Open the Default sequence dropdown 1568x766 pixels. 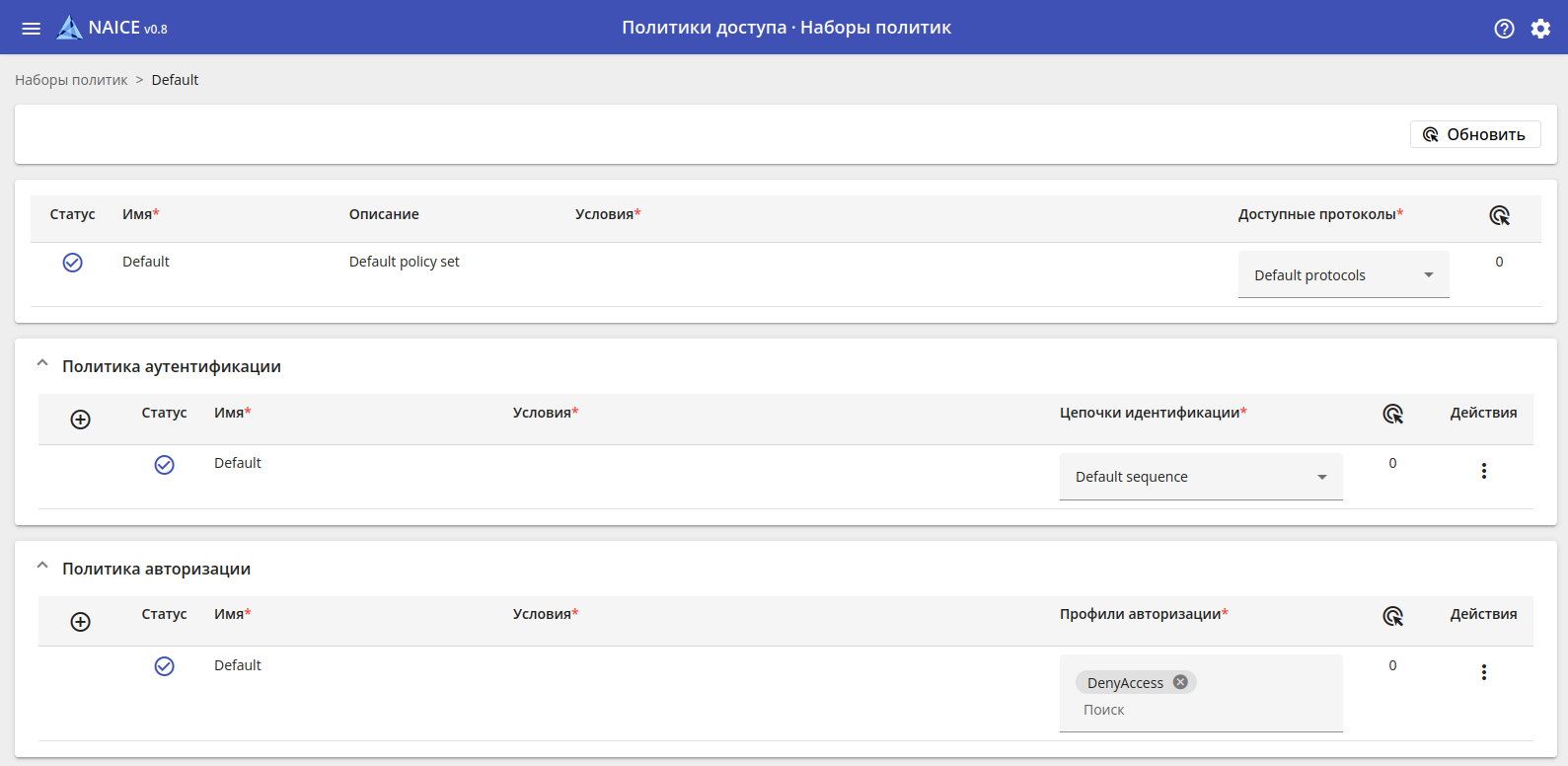1201,477
